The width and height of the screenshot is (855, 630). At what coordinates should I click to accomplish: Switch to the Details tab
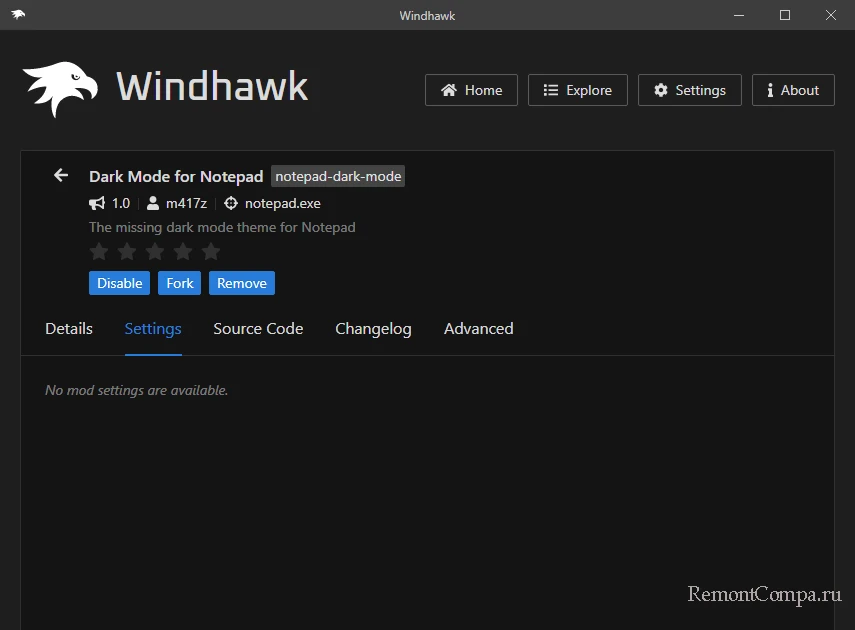69,329
